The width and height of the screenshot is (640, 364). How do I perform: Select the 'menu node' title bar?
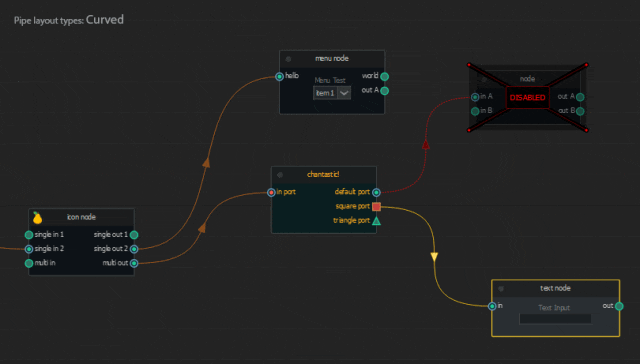coord(332,59)
